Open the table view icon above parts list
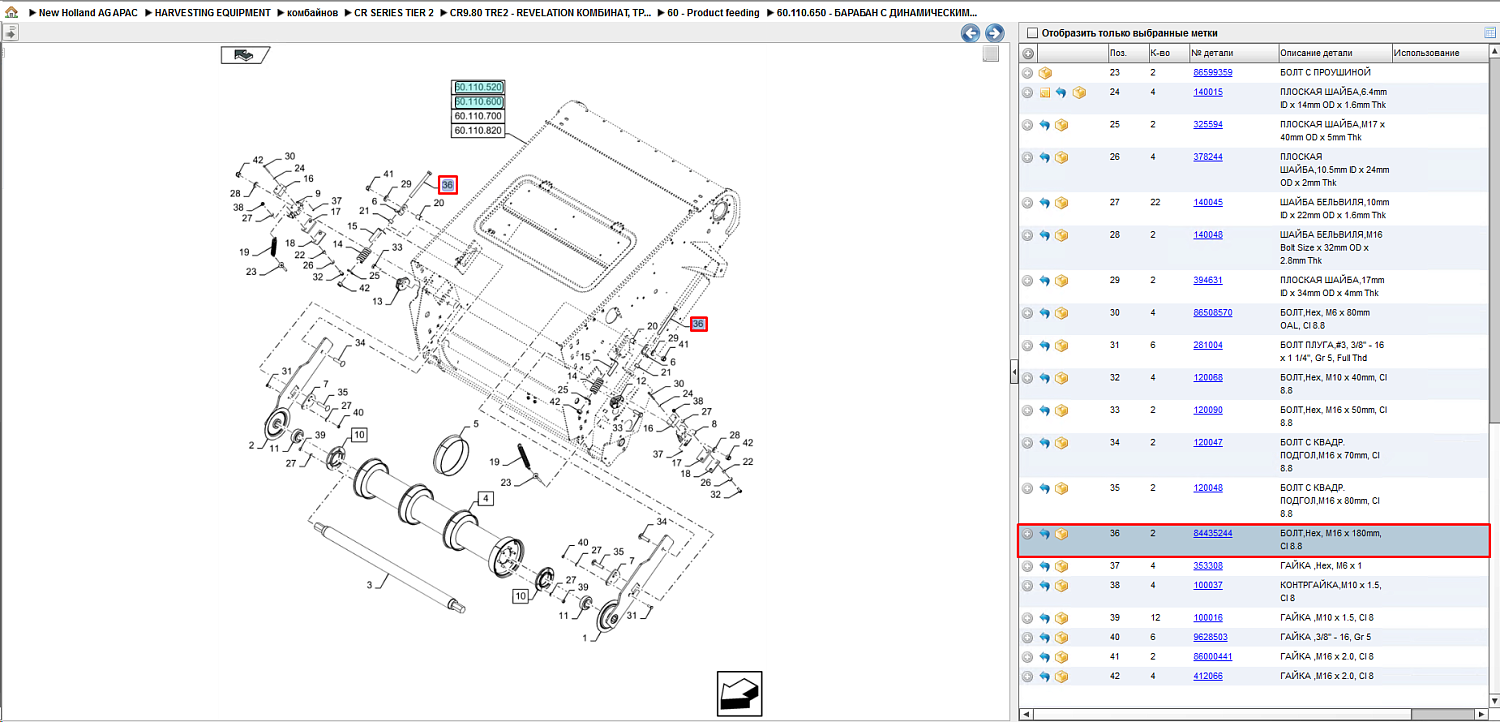 pos(1489,33)
